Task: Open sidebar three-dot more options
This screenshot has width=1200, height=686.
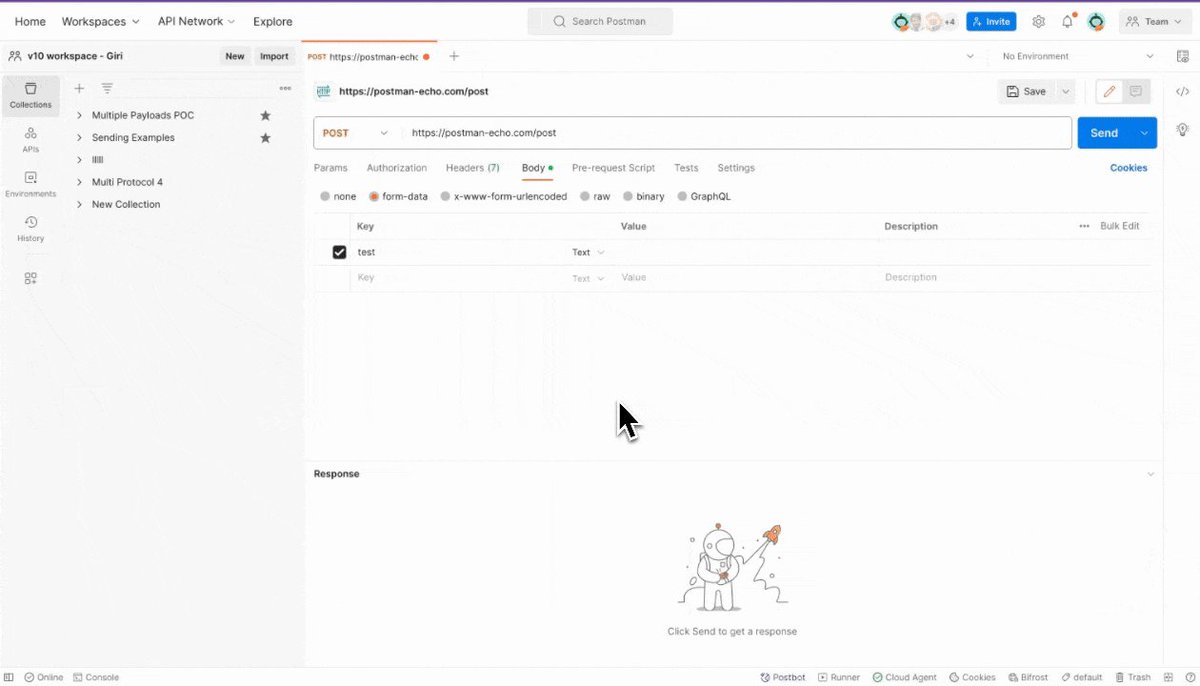Action: (285, 89)
